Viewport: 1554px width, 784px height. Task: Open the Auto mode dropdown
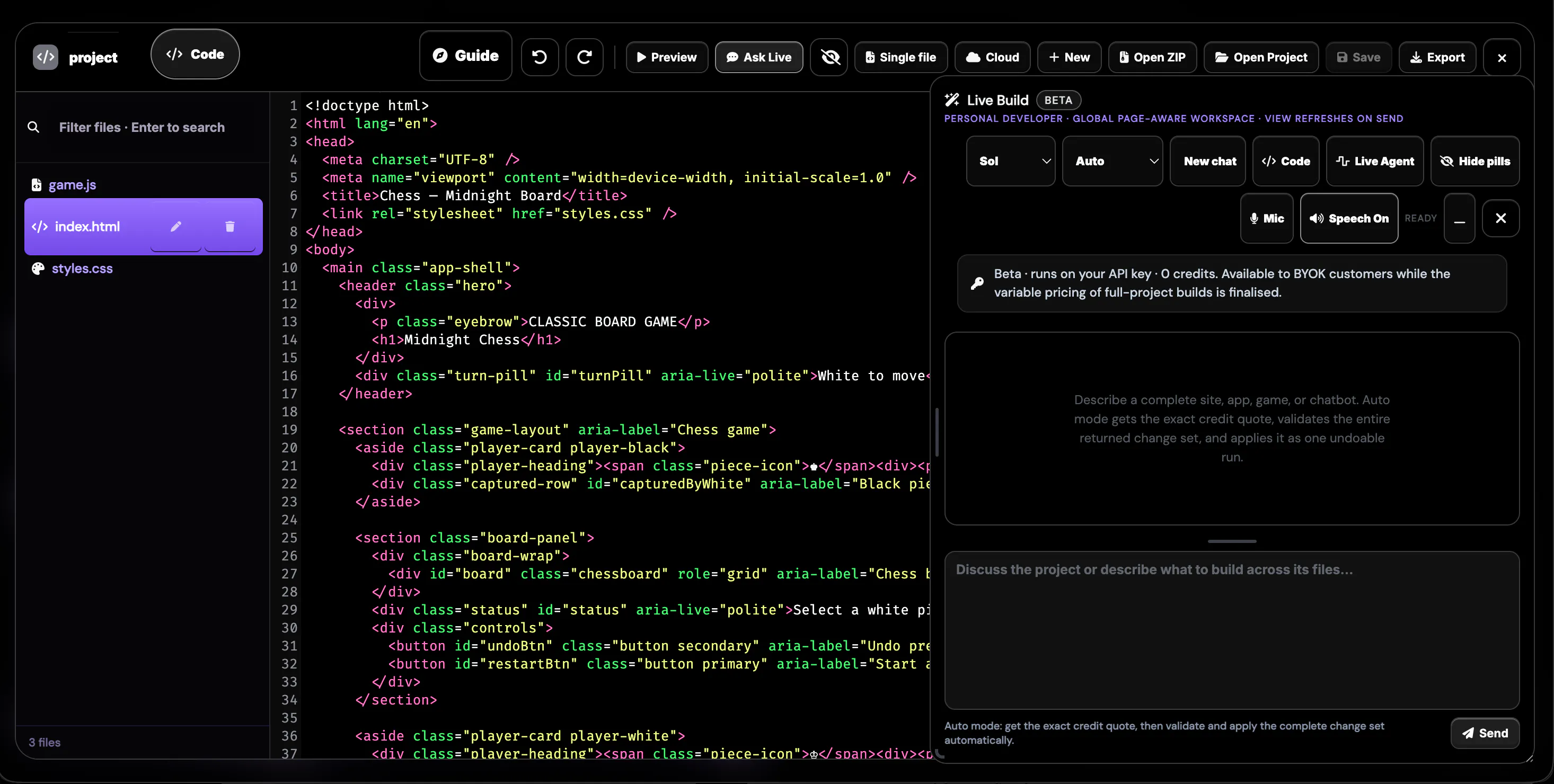[1112, 161]
